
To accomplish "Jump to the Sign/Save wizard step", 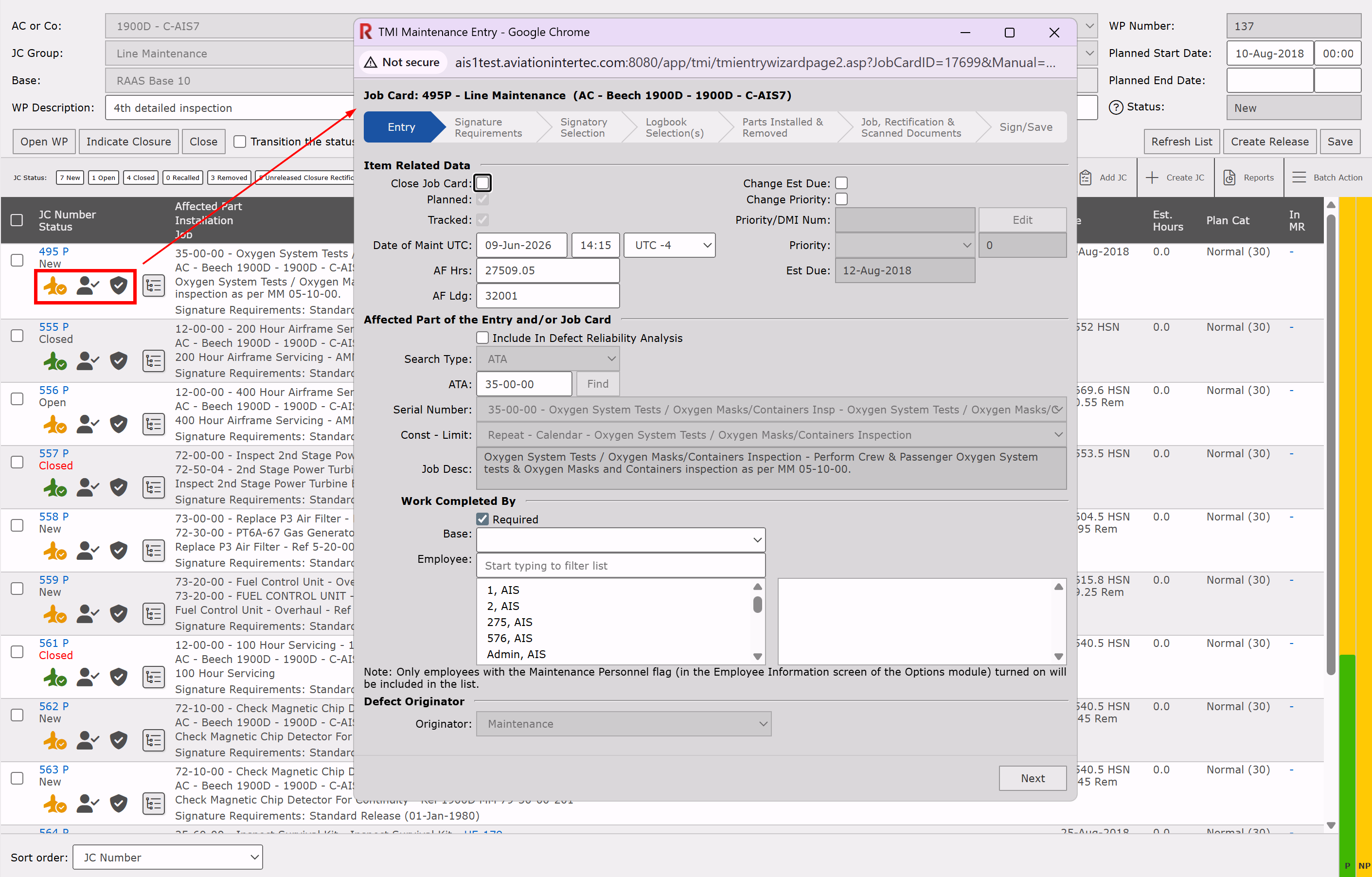I will [x=1026, y=127].
